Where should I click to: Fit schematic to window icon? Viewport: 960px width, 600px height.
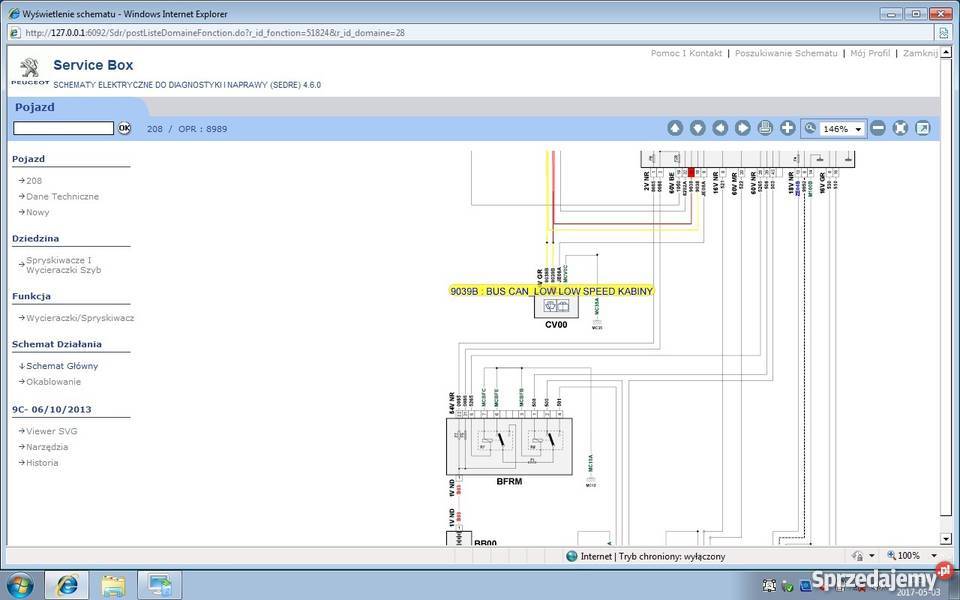point(900,128)
